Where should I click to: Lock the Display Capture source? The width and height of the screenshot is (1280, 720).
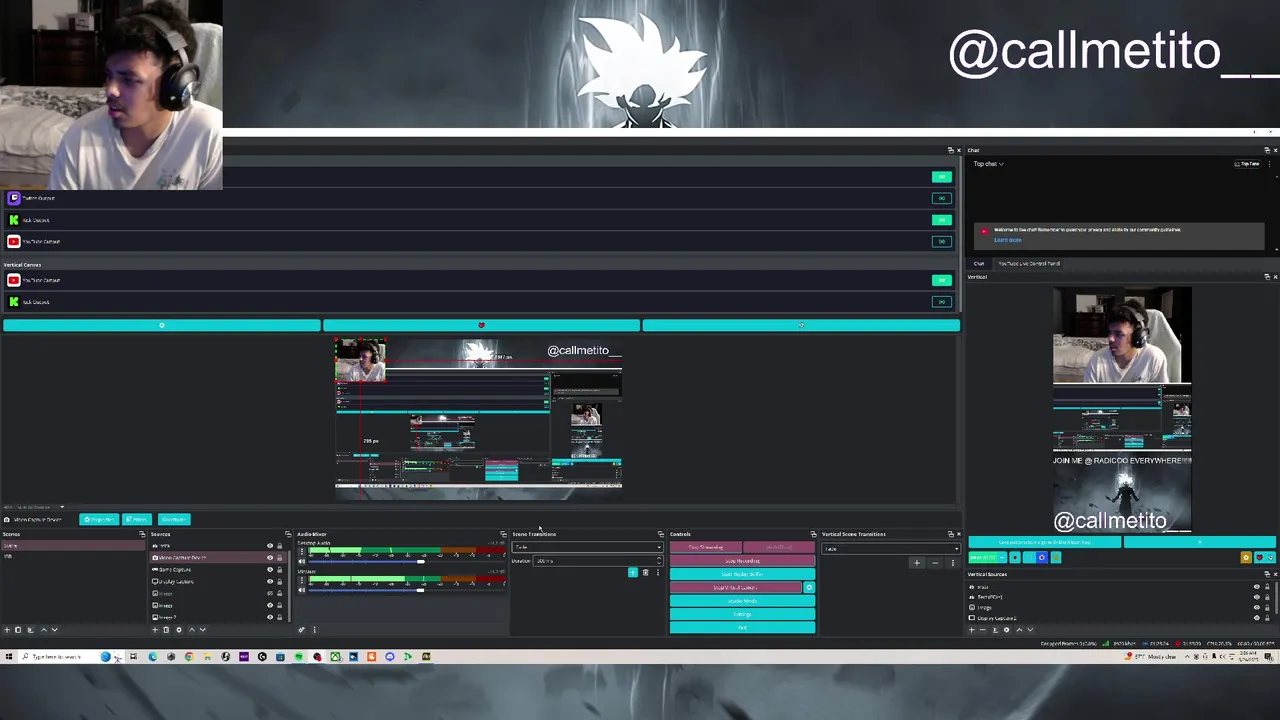(x=279, y=582)
